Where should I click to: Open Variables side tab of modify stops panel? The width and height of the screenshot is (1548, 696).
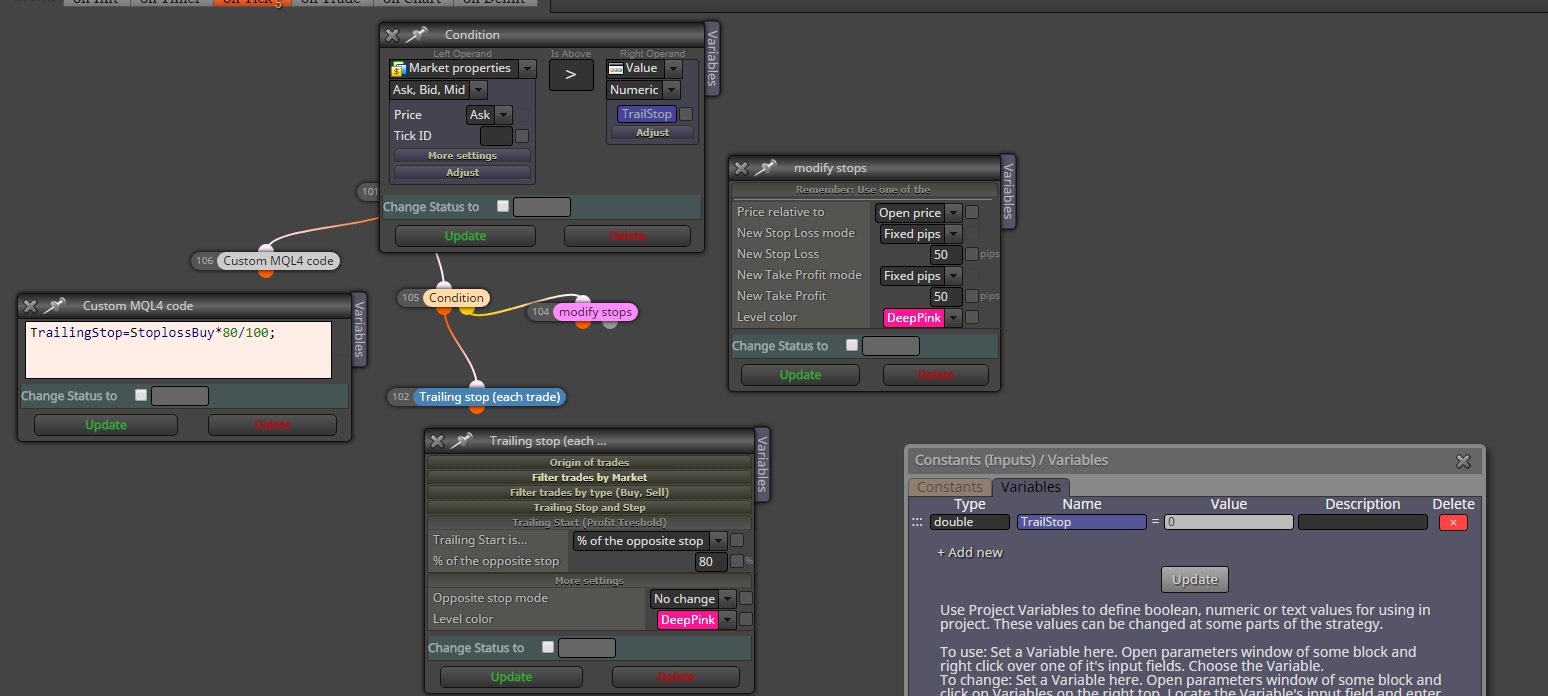coord(1008,192)
